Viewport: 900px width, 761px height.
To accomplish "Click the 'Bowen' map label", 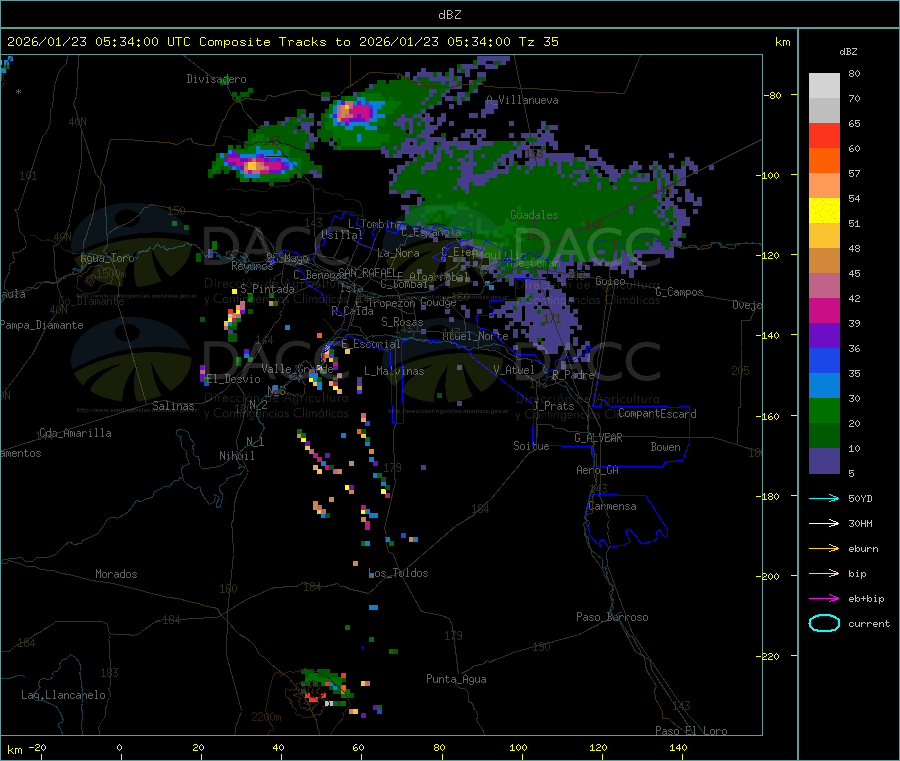I will 665,447.
